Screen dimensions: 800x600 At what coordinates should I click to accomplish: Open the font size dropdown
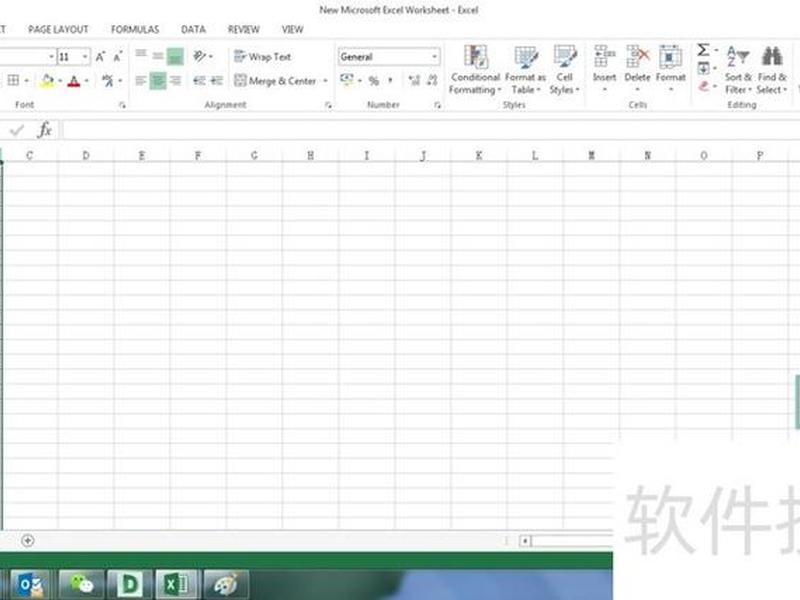pyautogui.click(x=85, y=57)
